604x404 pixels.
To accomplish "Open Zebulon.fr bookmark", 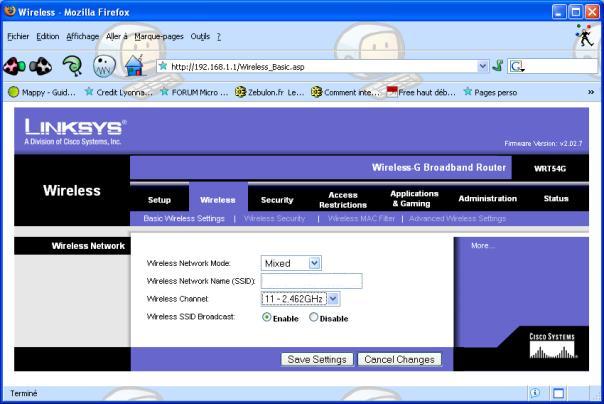I will click(270, 92).
